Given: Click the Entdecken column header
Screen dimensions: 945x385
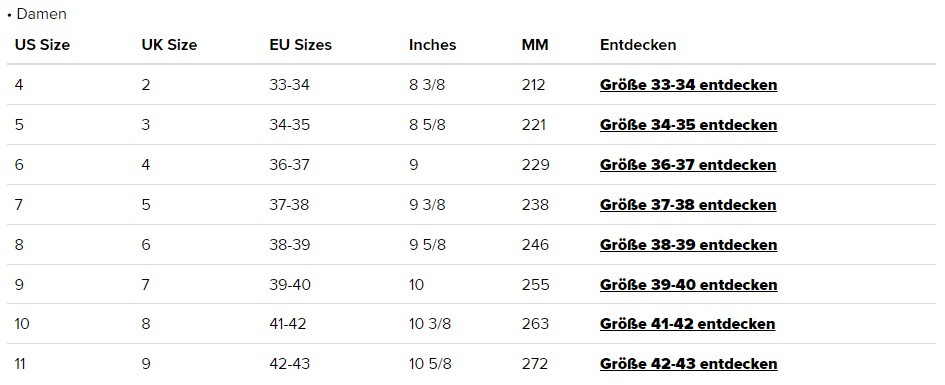Looking at the screenshot, I should tap(638, 45).
